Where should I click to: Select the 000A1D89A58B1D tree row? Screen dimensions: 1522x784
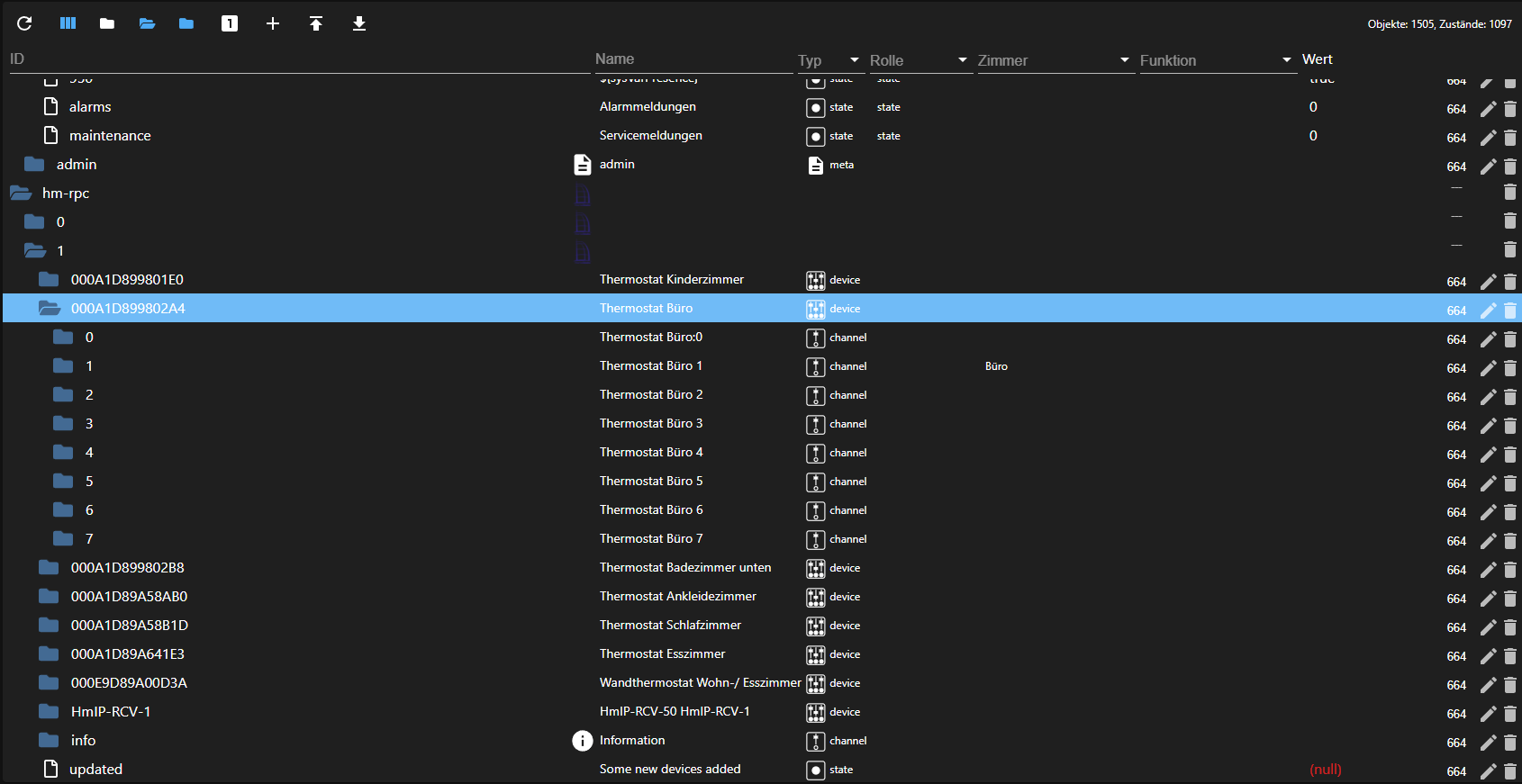point(761,625)
